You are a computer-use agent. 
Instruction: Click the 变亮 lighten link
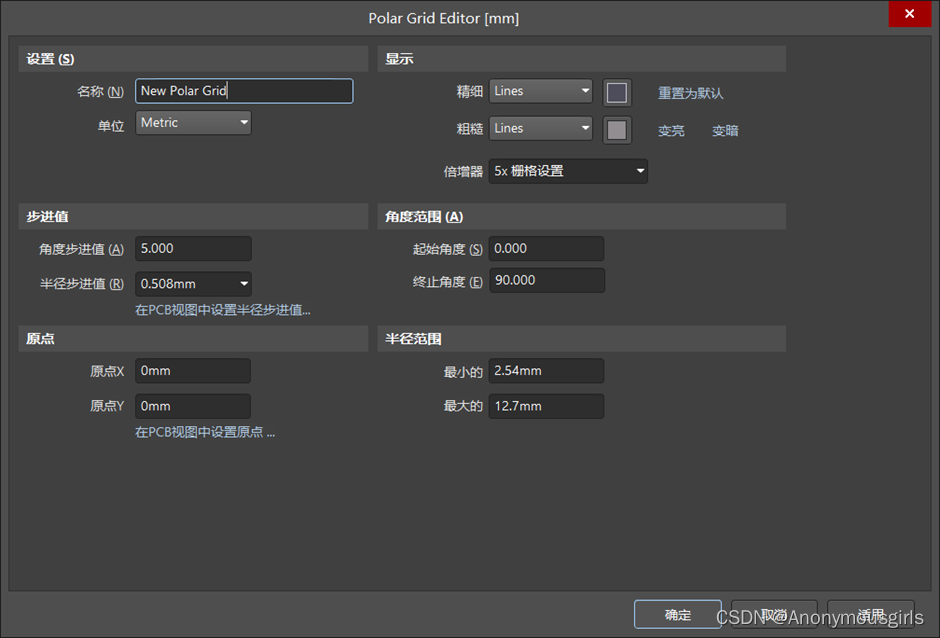click(671, 131)
